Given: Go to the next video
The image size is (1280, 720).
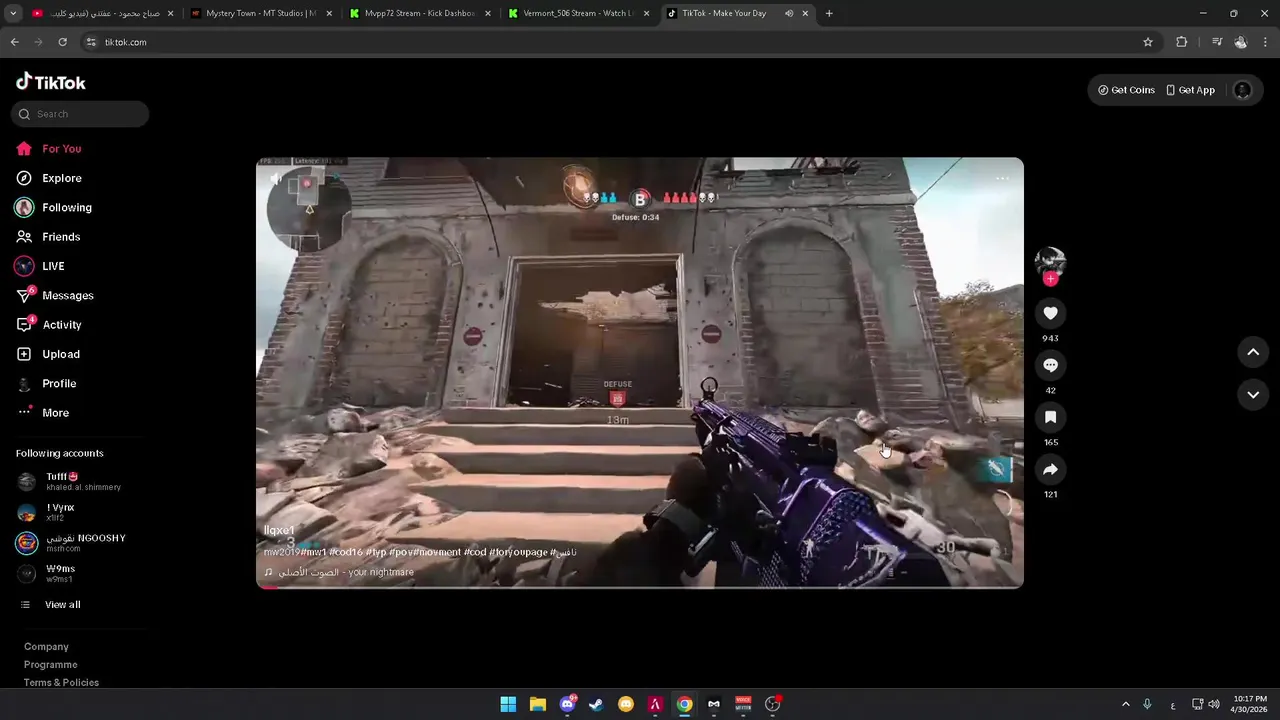Looking at the screenshot, I should pos(1253,395).
